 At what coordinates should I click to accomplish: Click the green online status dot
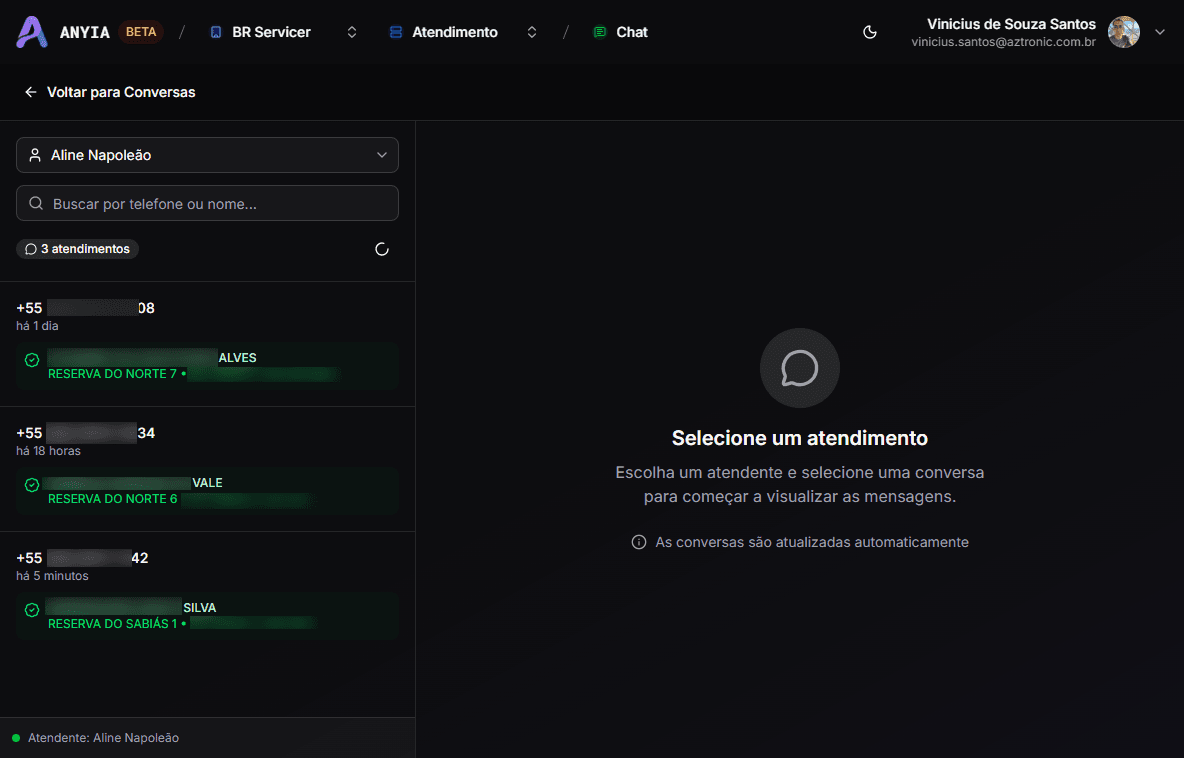[x=16, y=738]
